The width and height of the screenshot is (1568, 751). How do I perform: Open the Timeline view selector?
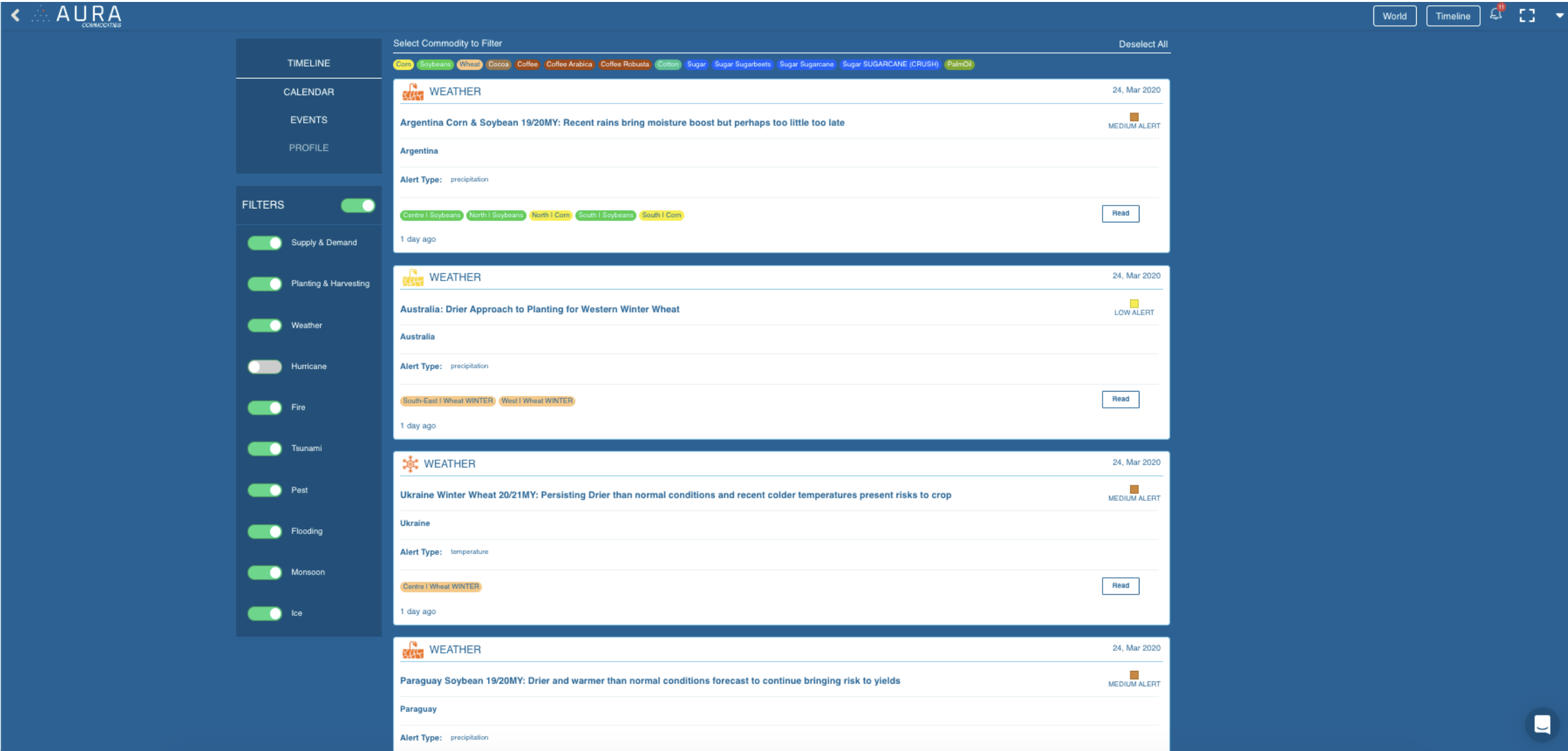click(x=1452, y=16)
